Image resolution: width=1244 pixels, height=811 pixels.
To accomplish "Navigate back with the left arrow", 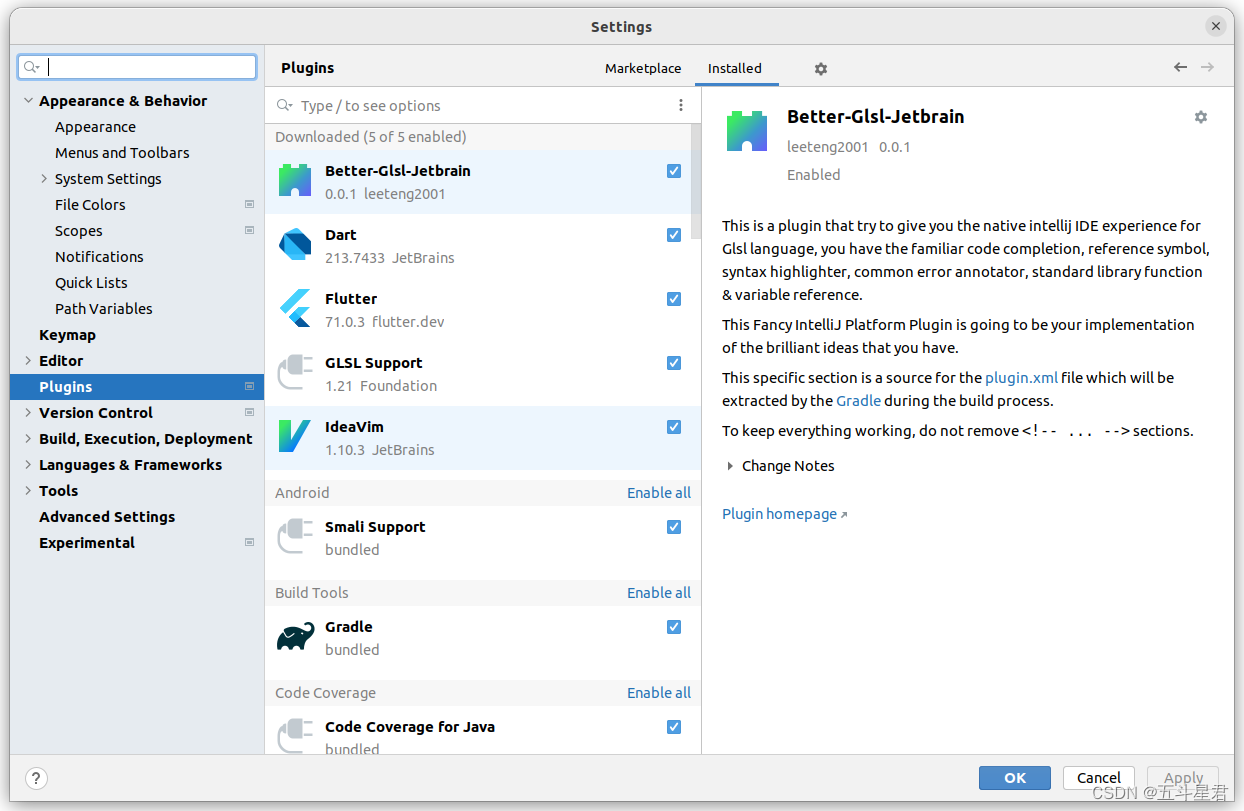I will click(x=1181, y=67).
